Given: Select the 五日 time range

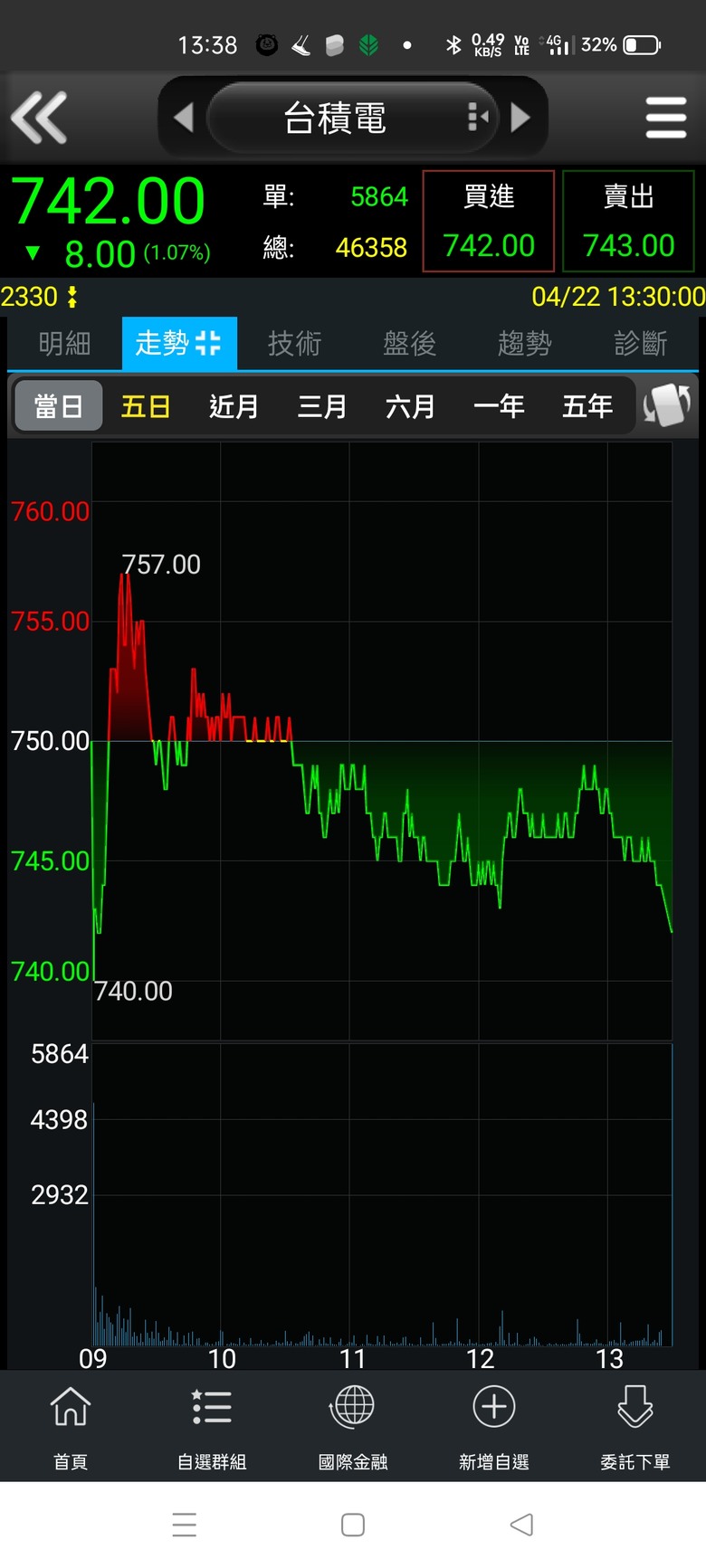Looking at the screenshot, I should tap(146, 406).
